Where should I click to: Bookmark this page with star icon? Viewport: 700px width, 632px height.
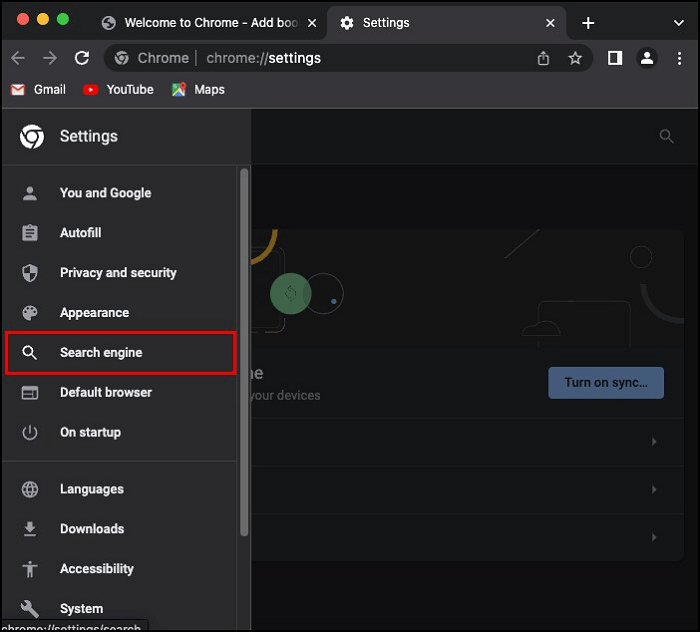point(575,58)
